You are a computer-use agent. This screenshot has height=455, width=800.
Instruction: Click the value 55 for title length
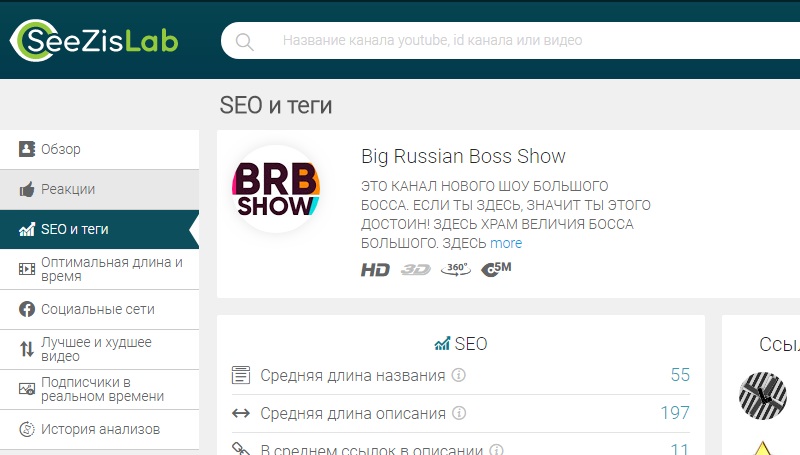(x=680, y=375)
